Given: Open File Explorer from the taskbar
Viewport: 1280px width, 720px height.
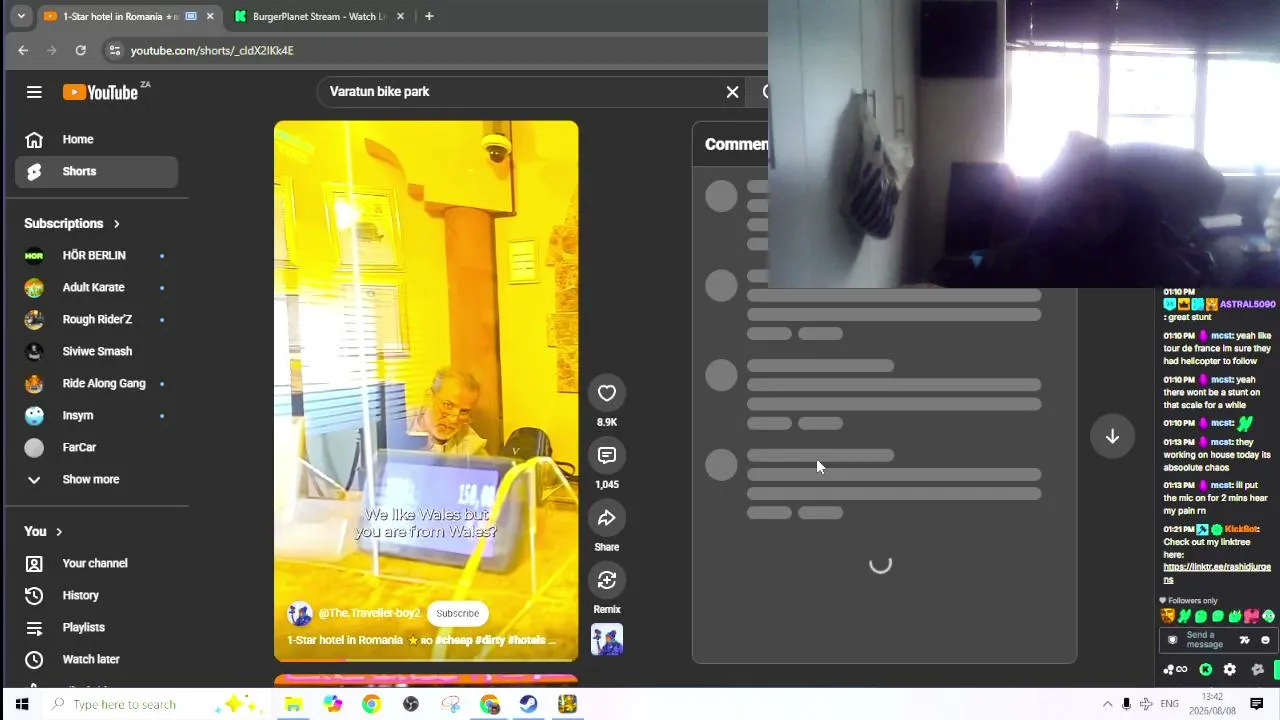Looking at the screenshot, I should (x=293, y=704).
